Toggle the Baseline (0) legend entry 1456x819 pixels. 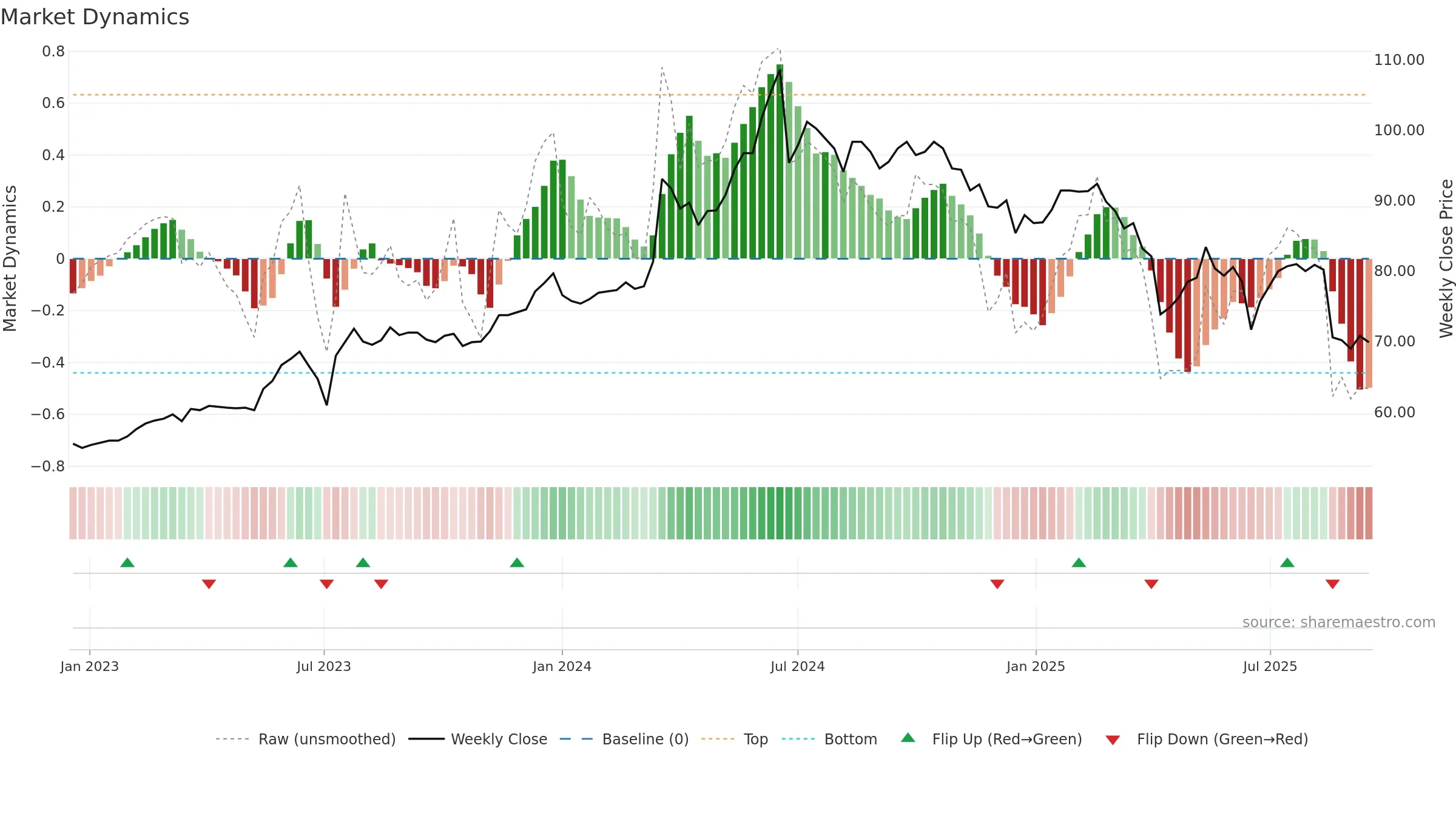[x=624, y=739]
